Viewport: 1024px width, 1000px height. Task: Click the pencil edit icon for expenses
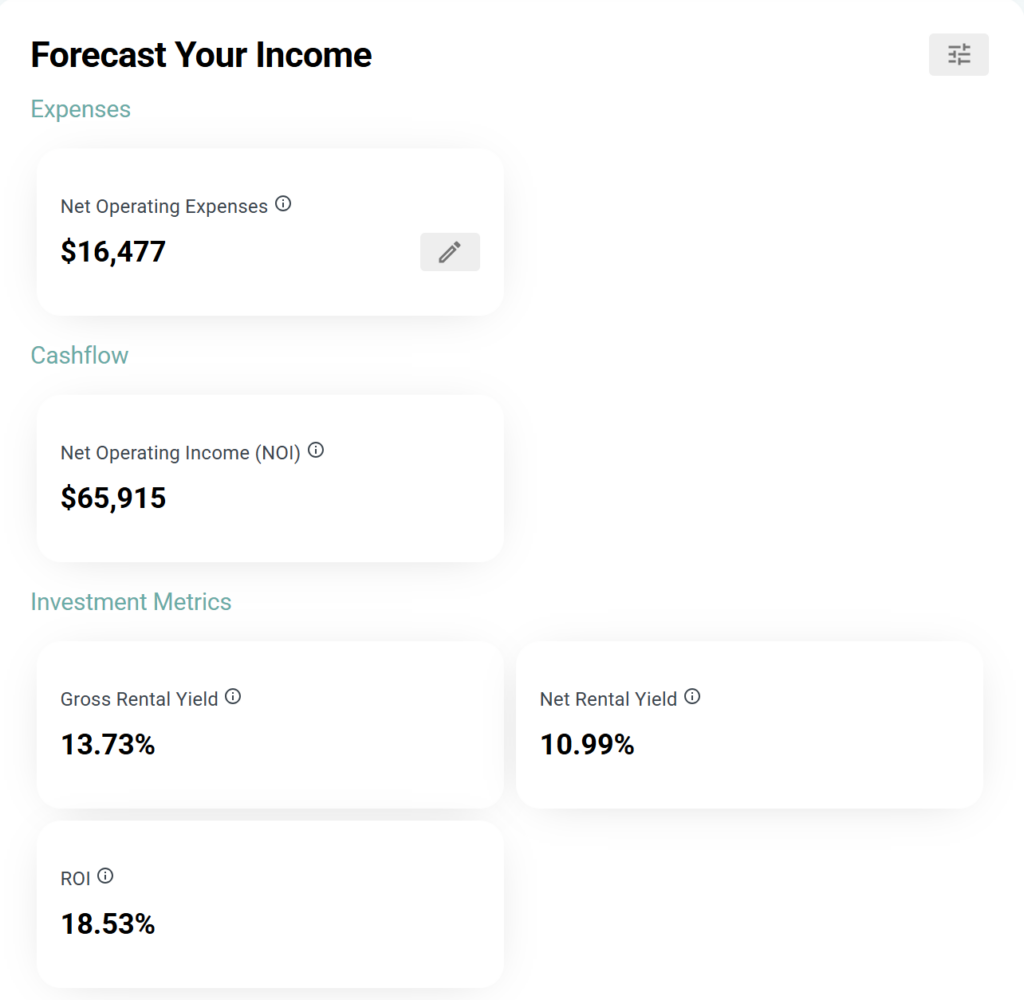pyautogui.click(x=450, y=252)
